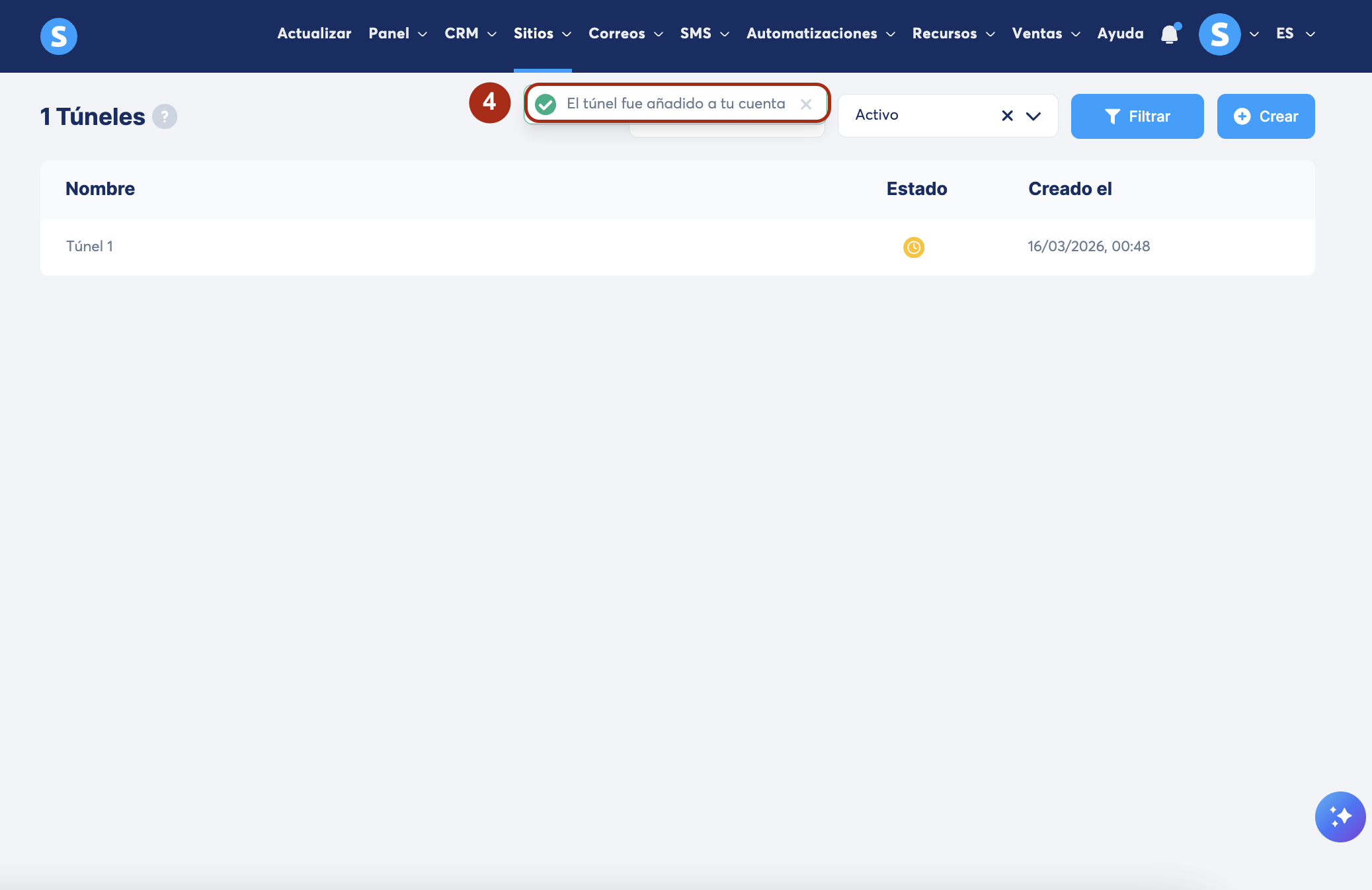Open the Túnel 1 row
The height and width of the screenshot is (890, 1372).
coord(90,247)
